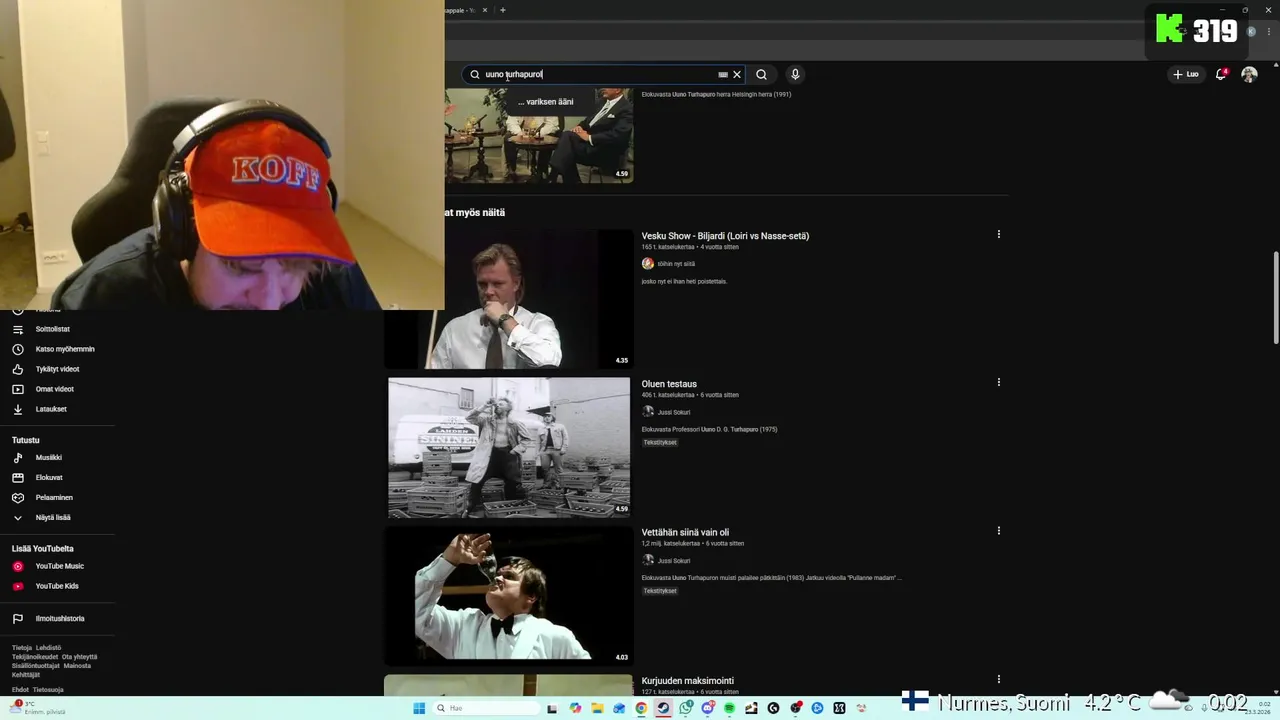Open Steam from the taskbar
The width and height of the screenshot is (1280, 720).
click(x=663, y=708)
